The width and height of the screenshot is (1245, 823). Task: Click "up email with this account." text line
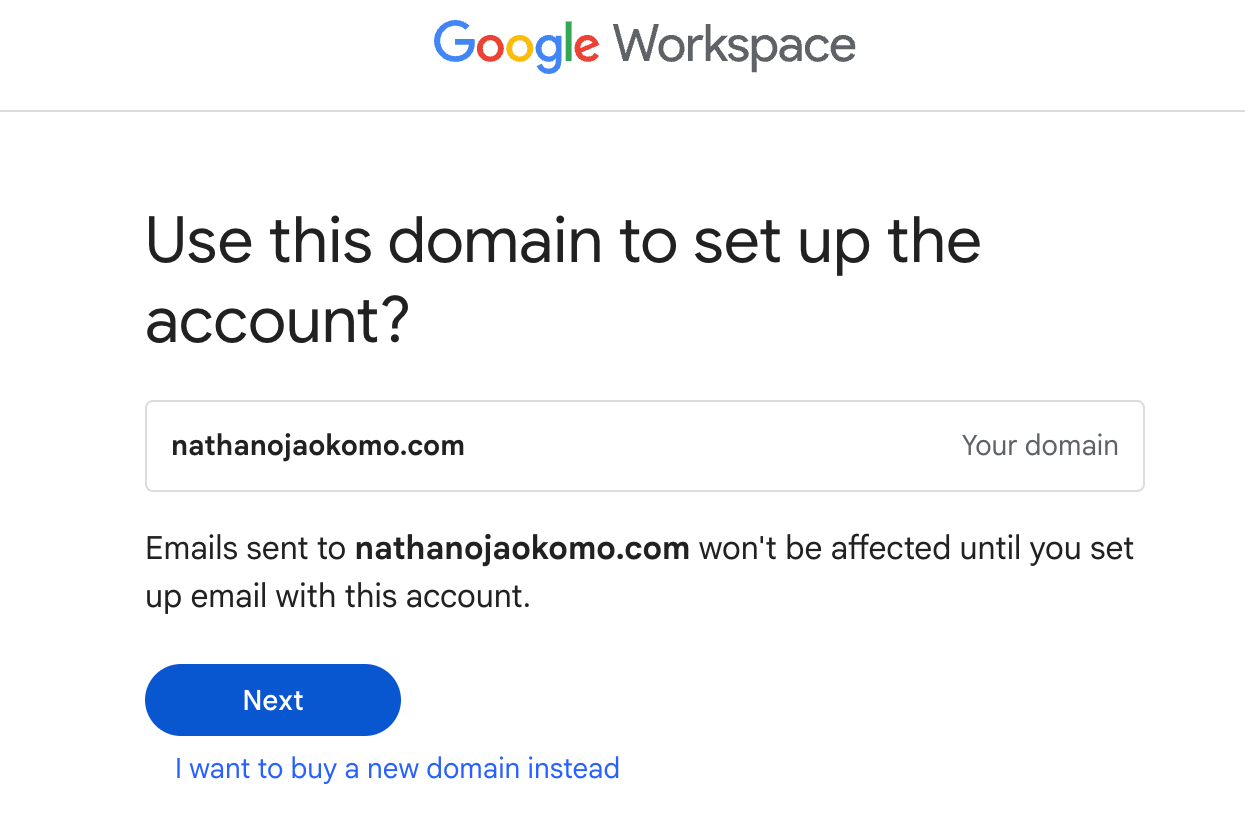pyautogui.click(x=337, y=596)
